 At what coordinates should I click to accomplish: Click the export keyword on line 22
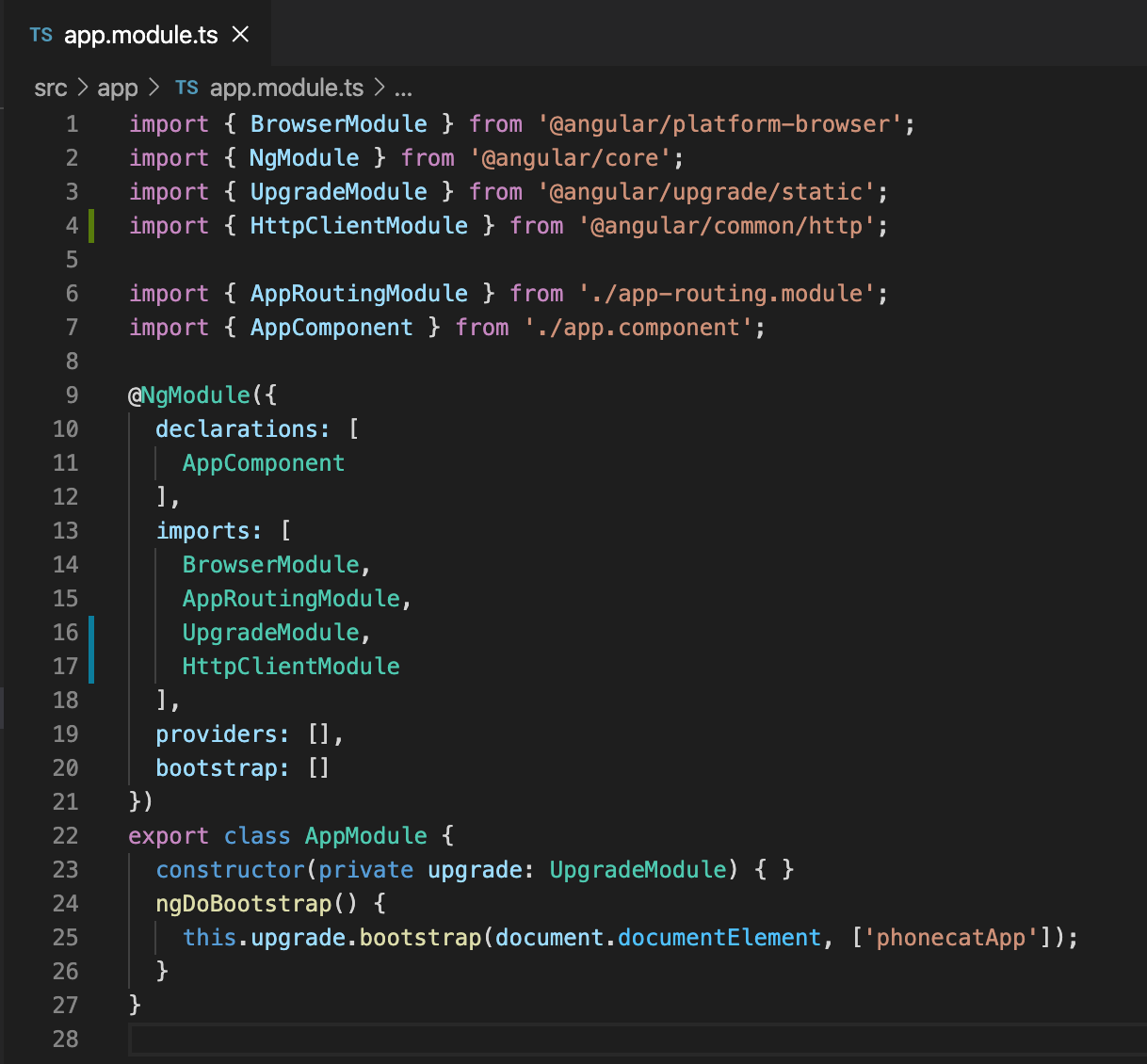click(169, 836)
